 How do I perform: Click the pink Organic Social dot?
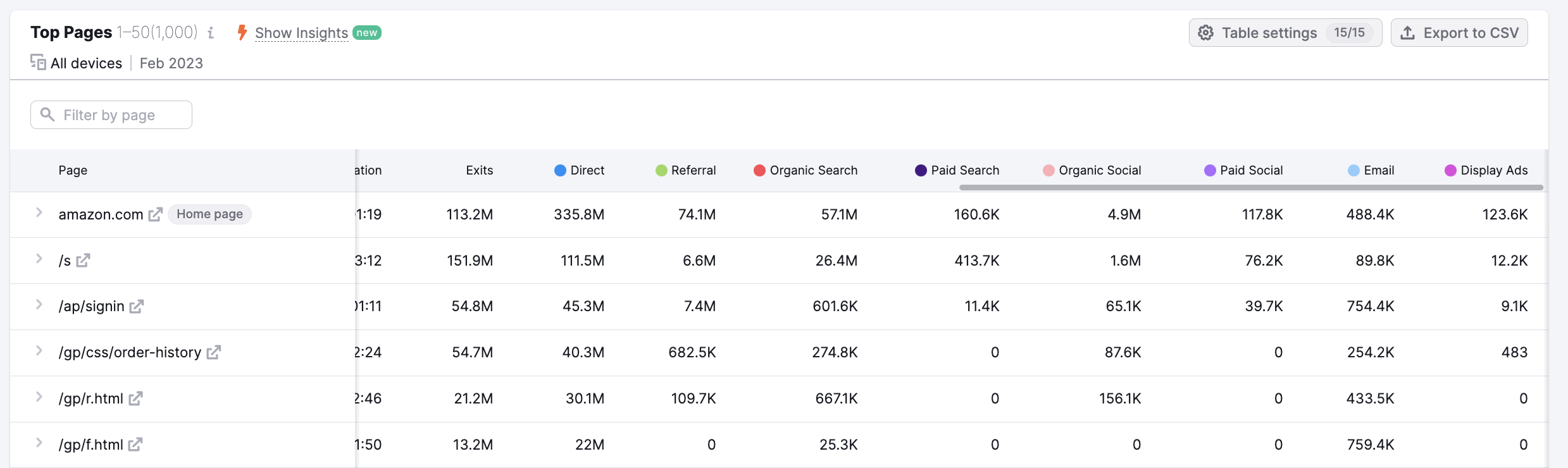(x=1048, y=170)
